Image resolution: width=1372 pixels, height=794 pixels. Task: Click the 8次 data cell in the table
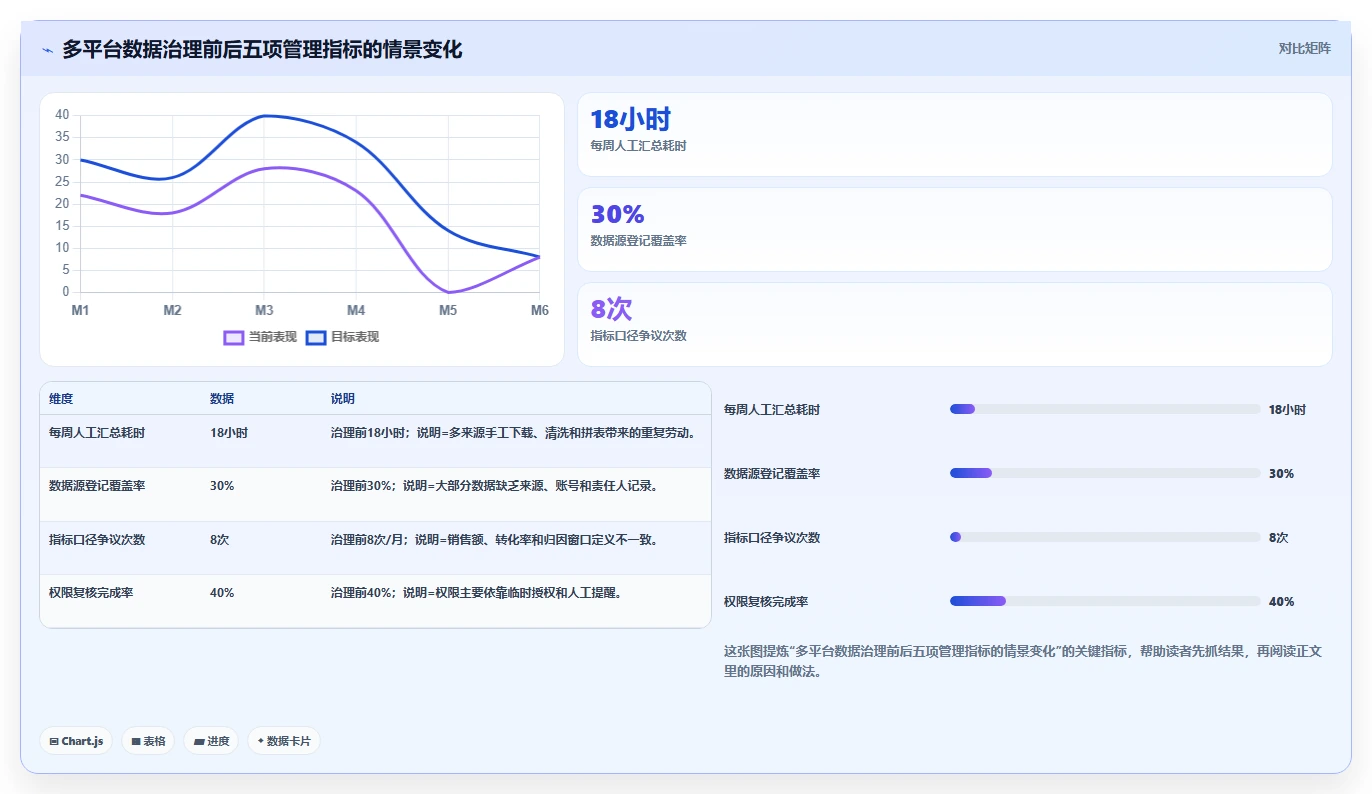(219, 539)
